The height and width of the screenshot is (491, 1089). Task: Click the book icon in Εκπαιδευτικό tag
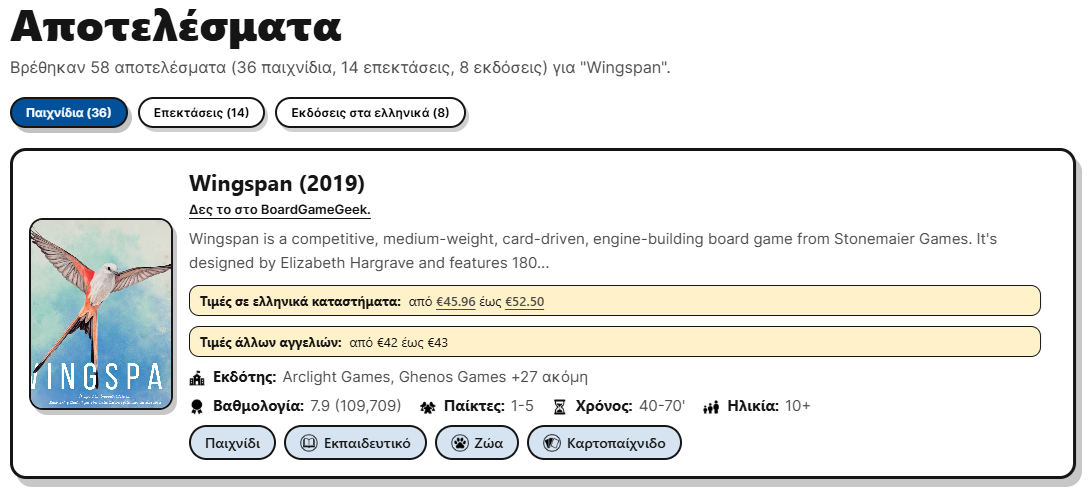(x=309, y=442)
